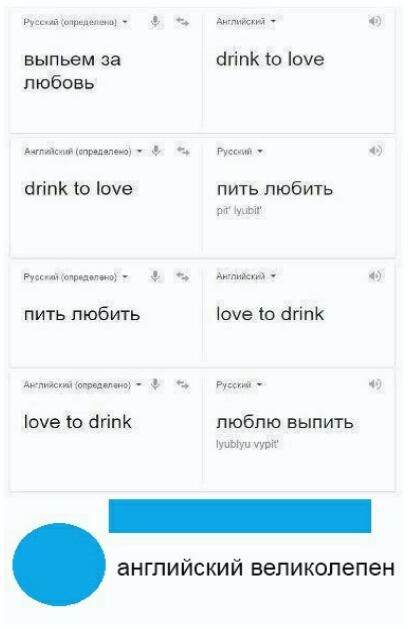Screen dimensions: 408x629
Task: Click microphone above the 'love to drink' source text
Action: (x=155, y=384)
